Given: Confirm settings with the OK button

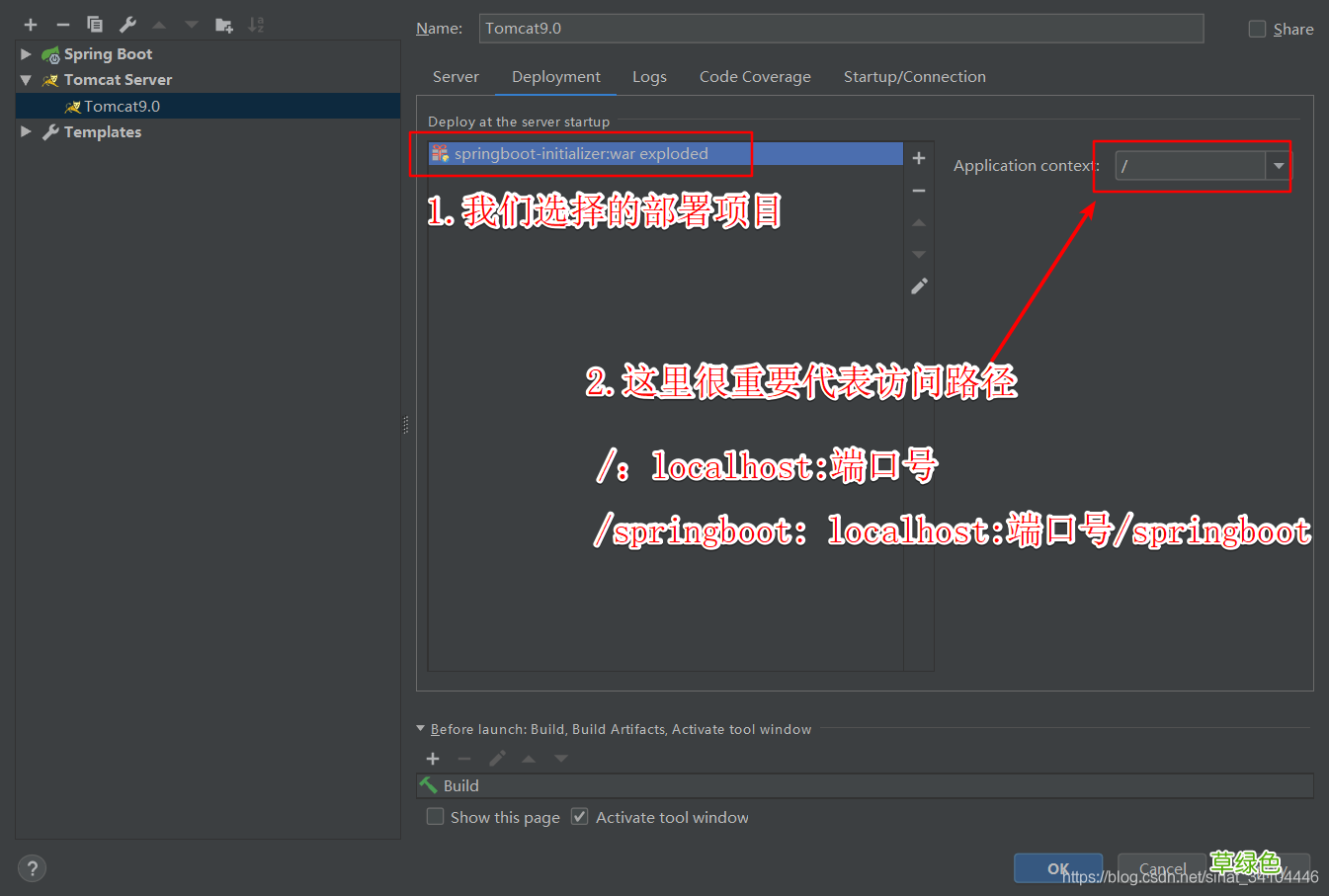Looking at the screenshot, I should point(1057,867).
